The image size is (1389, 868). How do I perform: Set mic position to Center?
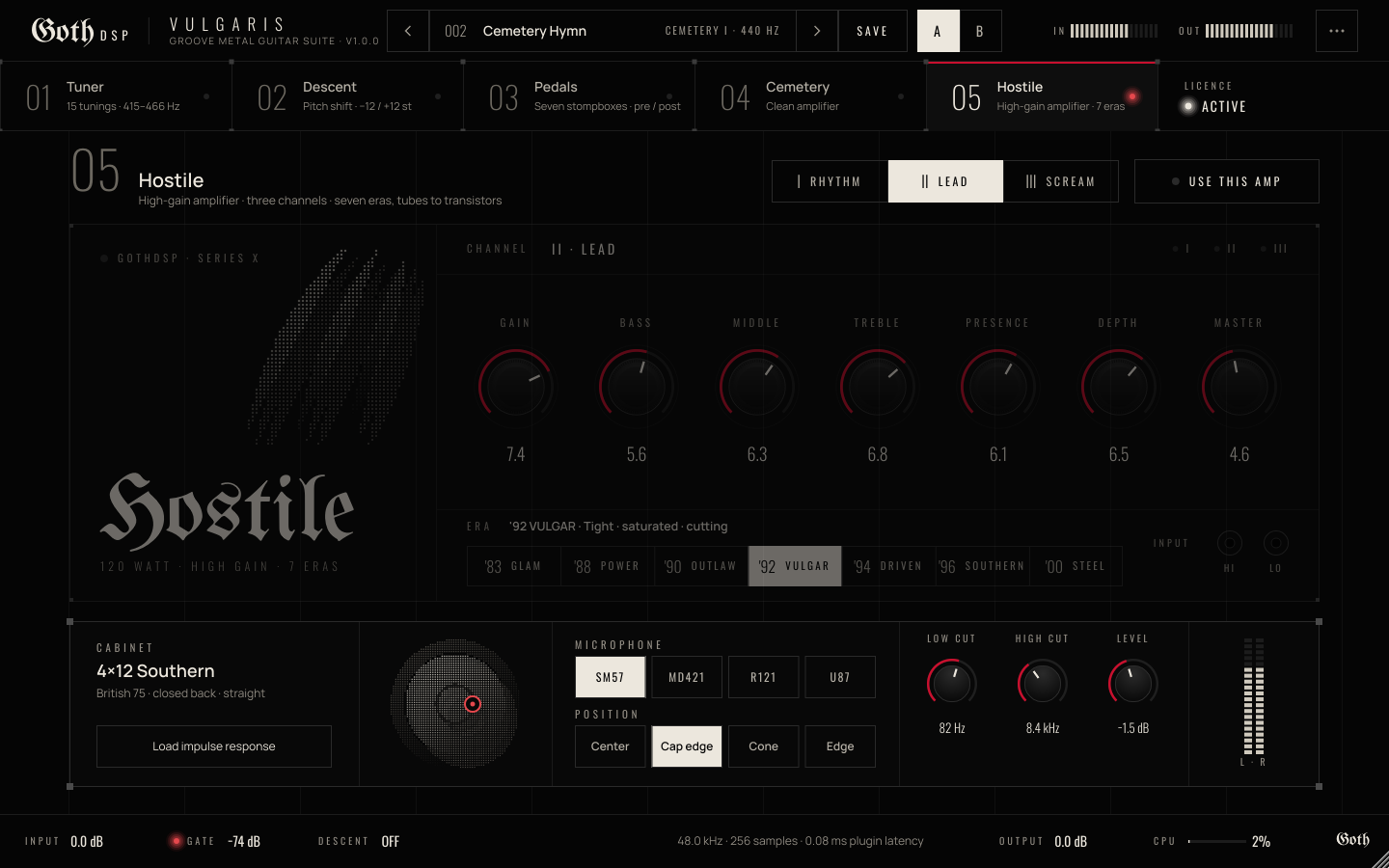[611, 746]
